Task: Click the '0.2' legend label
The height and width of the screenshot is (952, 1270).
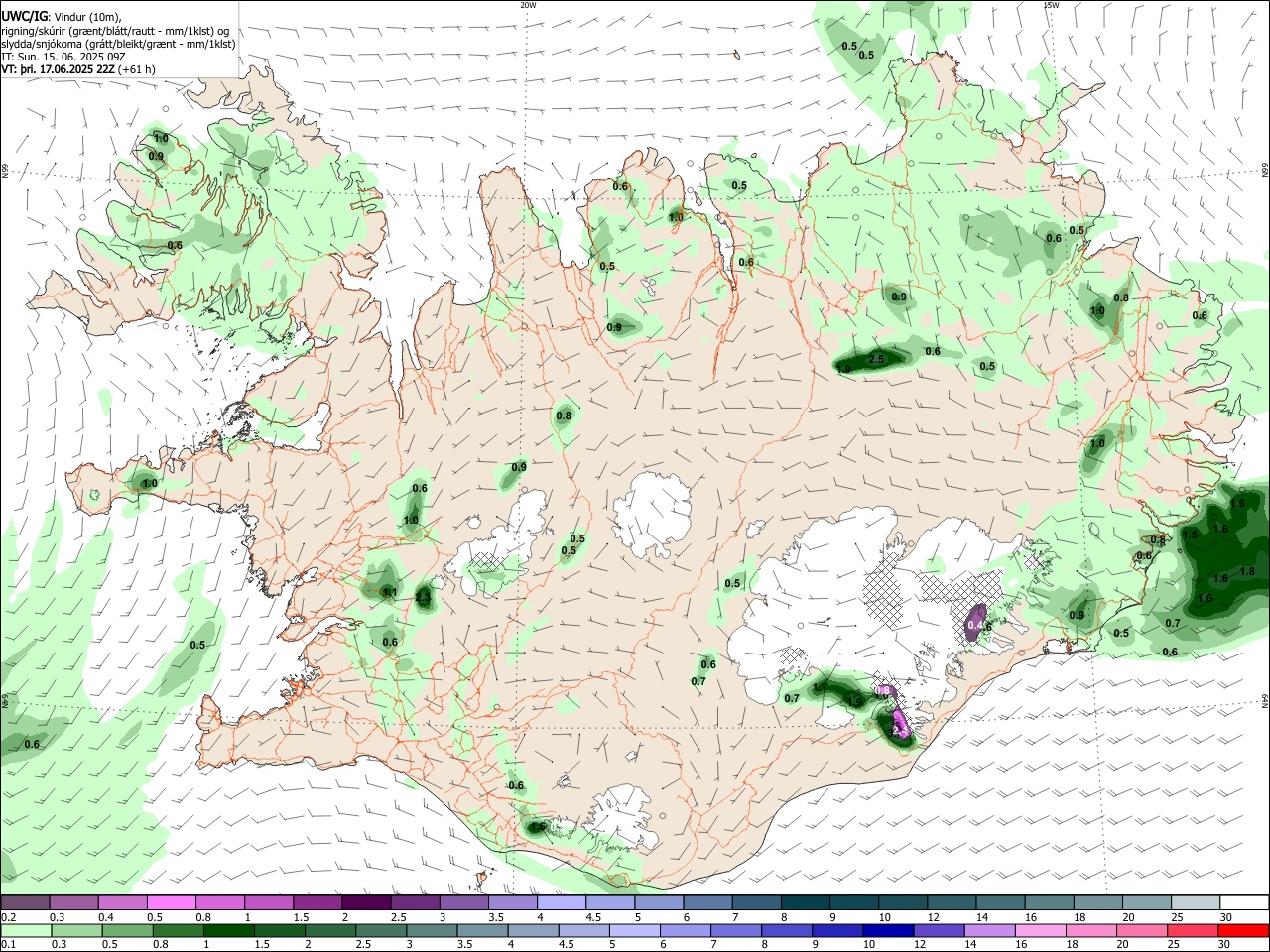Action: tap(8, 917)
